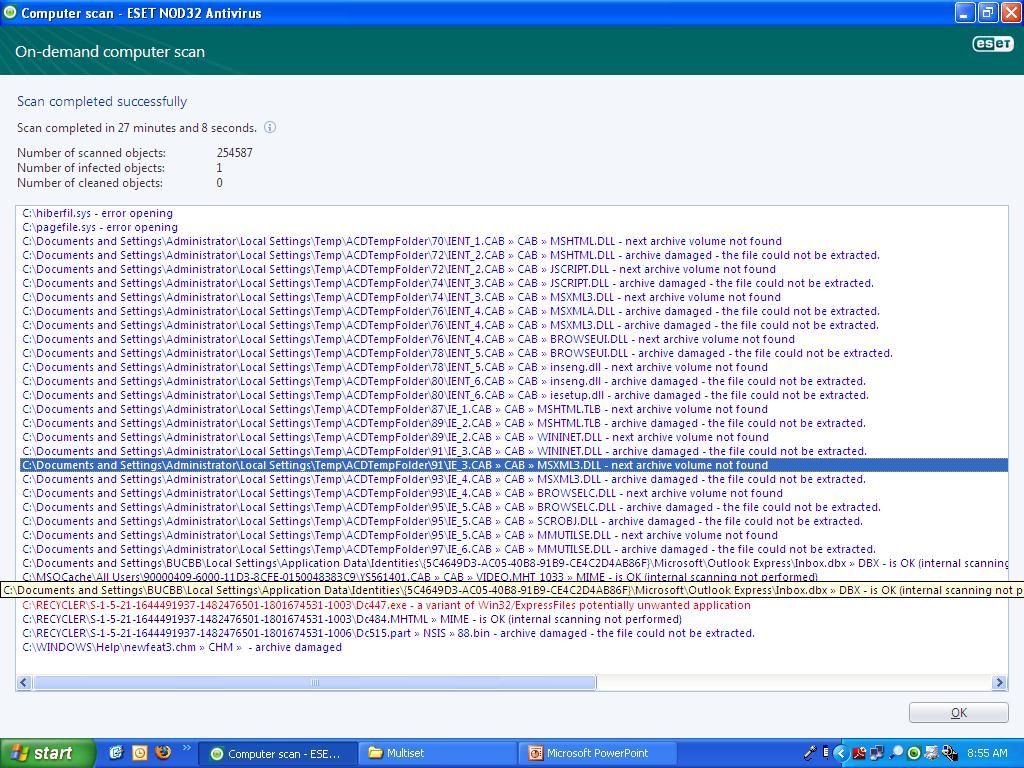This screenshot has height=768, width=1024.
Task: Click the horizontal scrollbar thumb of the log
Action: tap(315, 682)
